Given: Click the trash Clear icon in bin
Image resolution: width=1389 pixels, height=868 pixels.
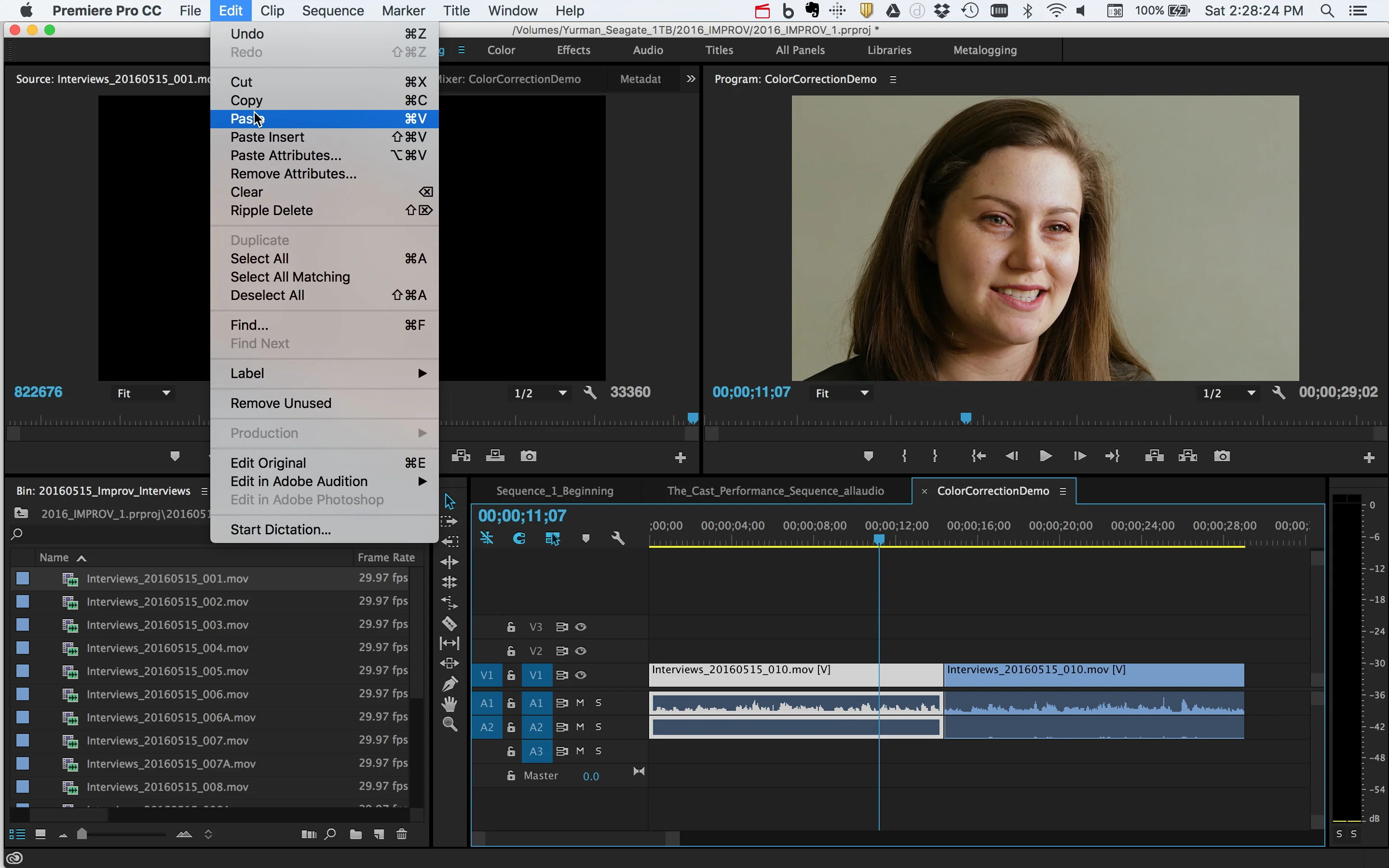Looking at the screenshot, I should pyautogui.click(x=402, y=834).
